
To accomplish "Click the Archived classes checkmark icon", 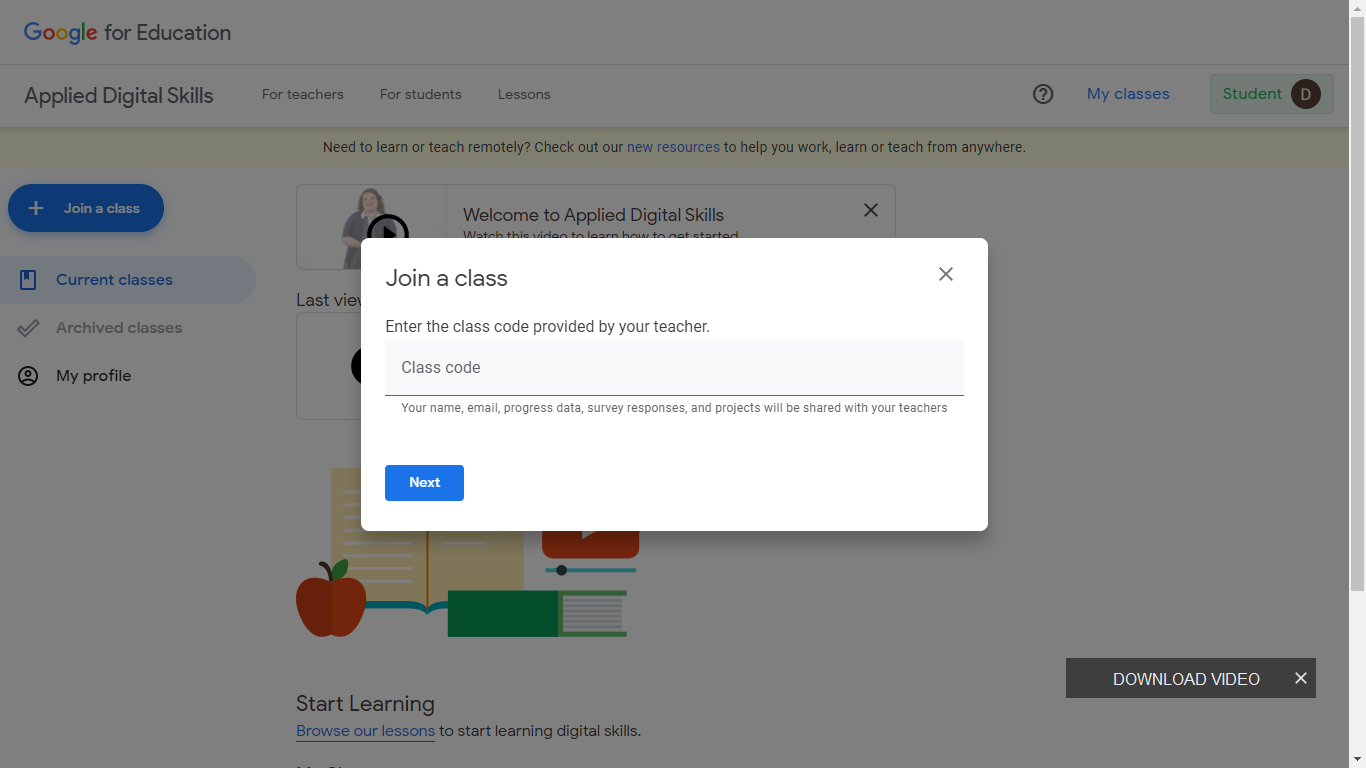I will pos(28,328).
